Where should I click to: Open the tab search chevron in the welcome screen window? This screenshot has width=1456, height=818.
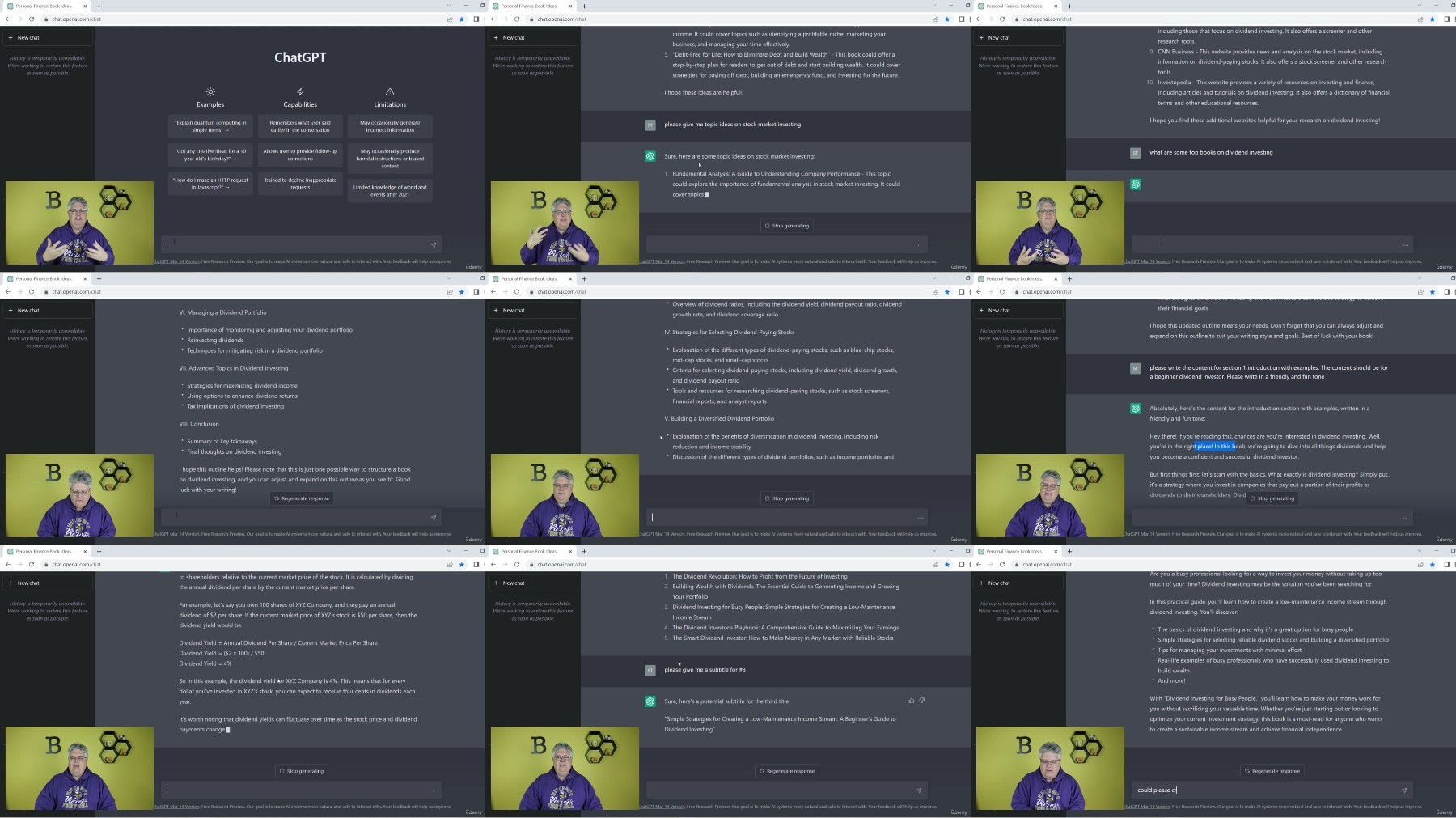[x=449, y=6]
